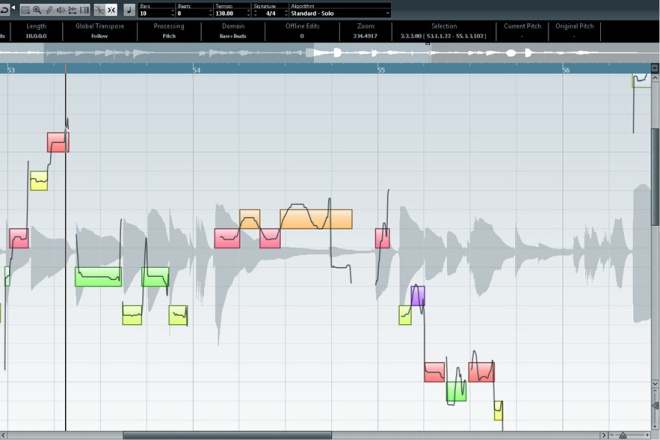The image size is (660, 440).
Task: Click the vertical scrollbar up arrow
Action: pos(655,78)
